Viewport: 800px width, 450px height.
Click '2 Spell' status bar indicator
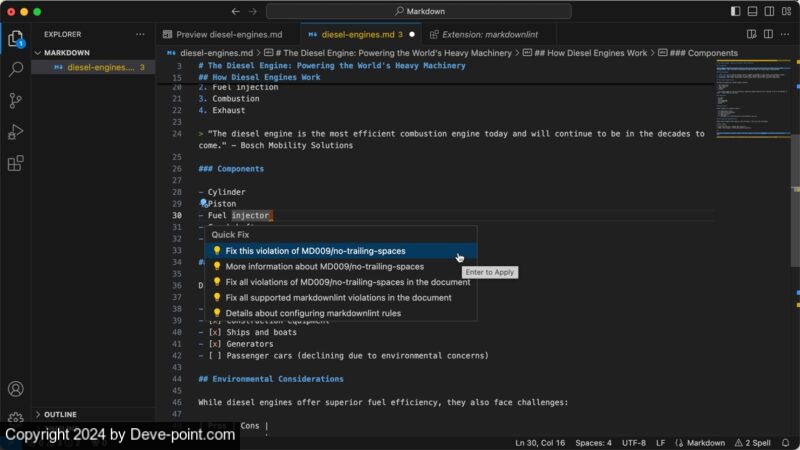tap(753, 442)
